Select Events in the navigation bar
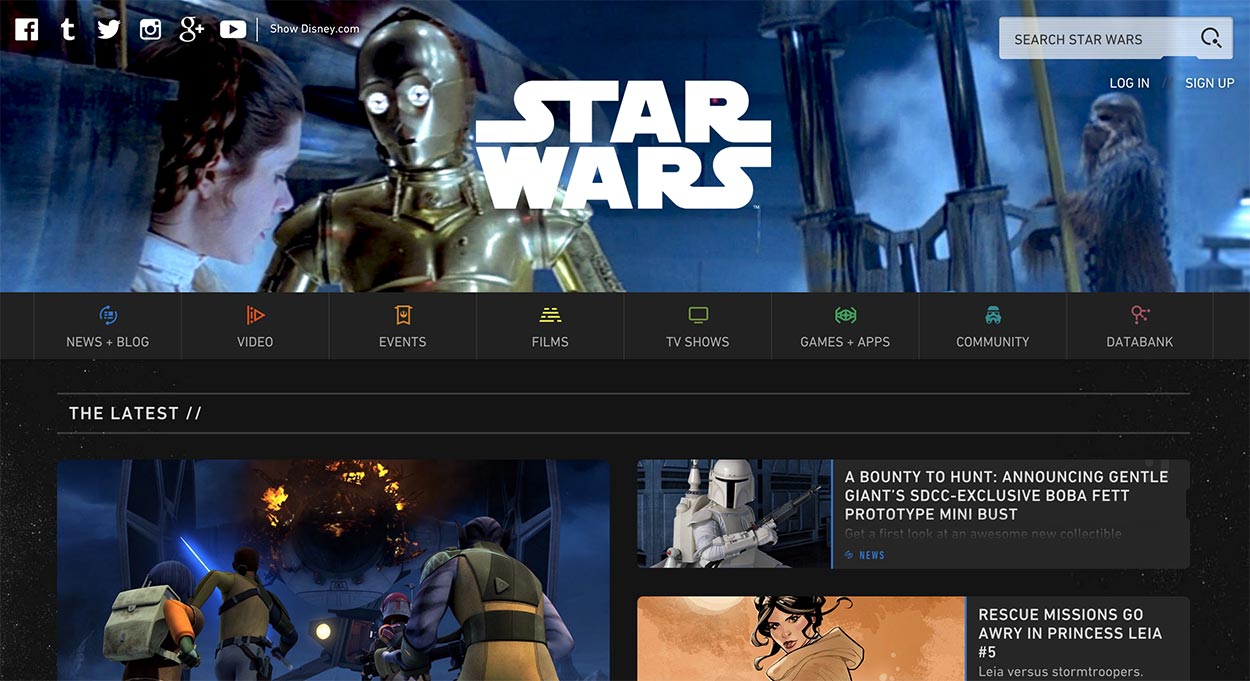This screenshot has width=1250, height=681. 403,326
